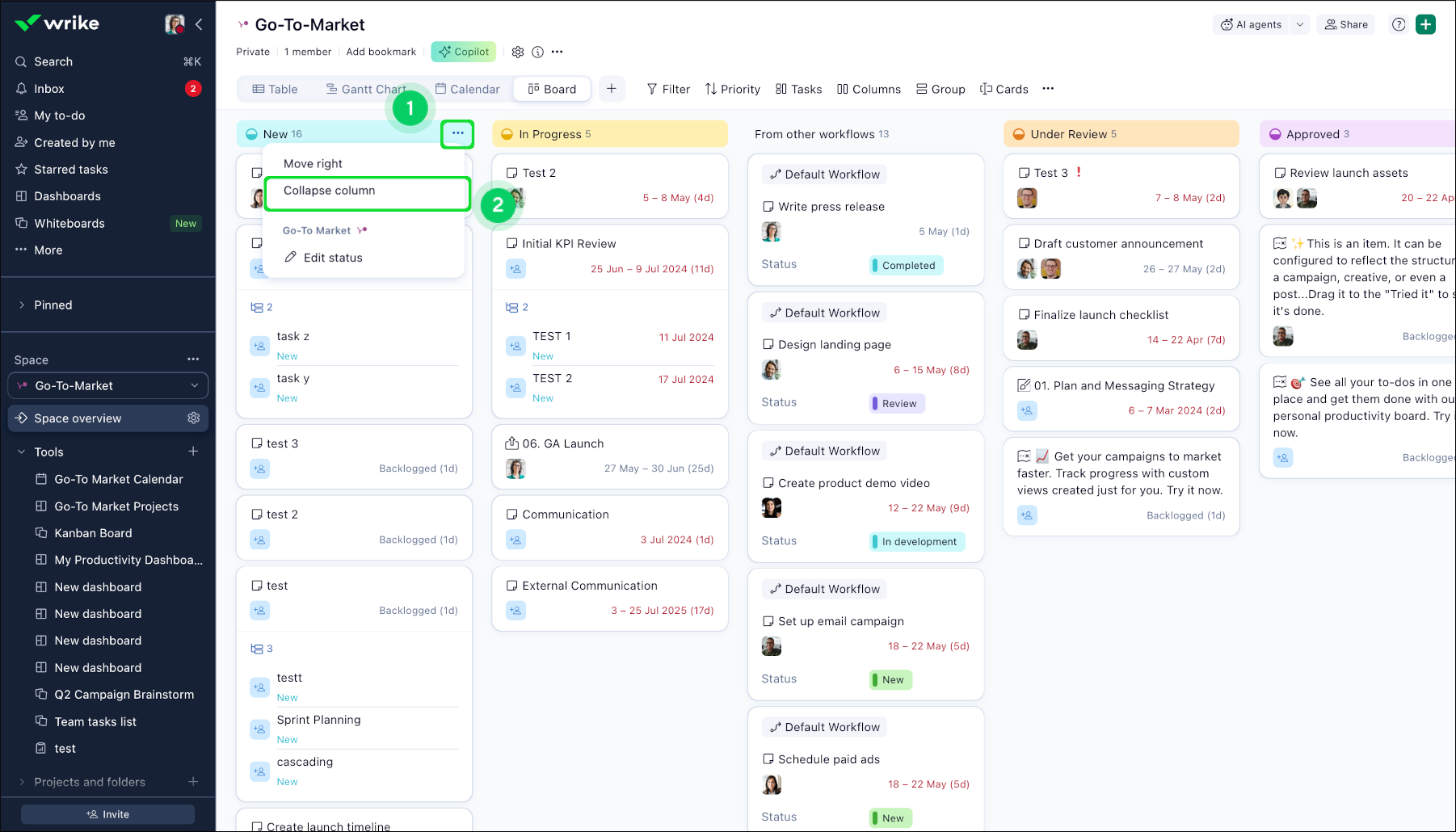This screenshot has width=1456, height=832.
Task: Open the Review status dropdown
Action: [897, 403]
